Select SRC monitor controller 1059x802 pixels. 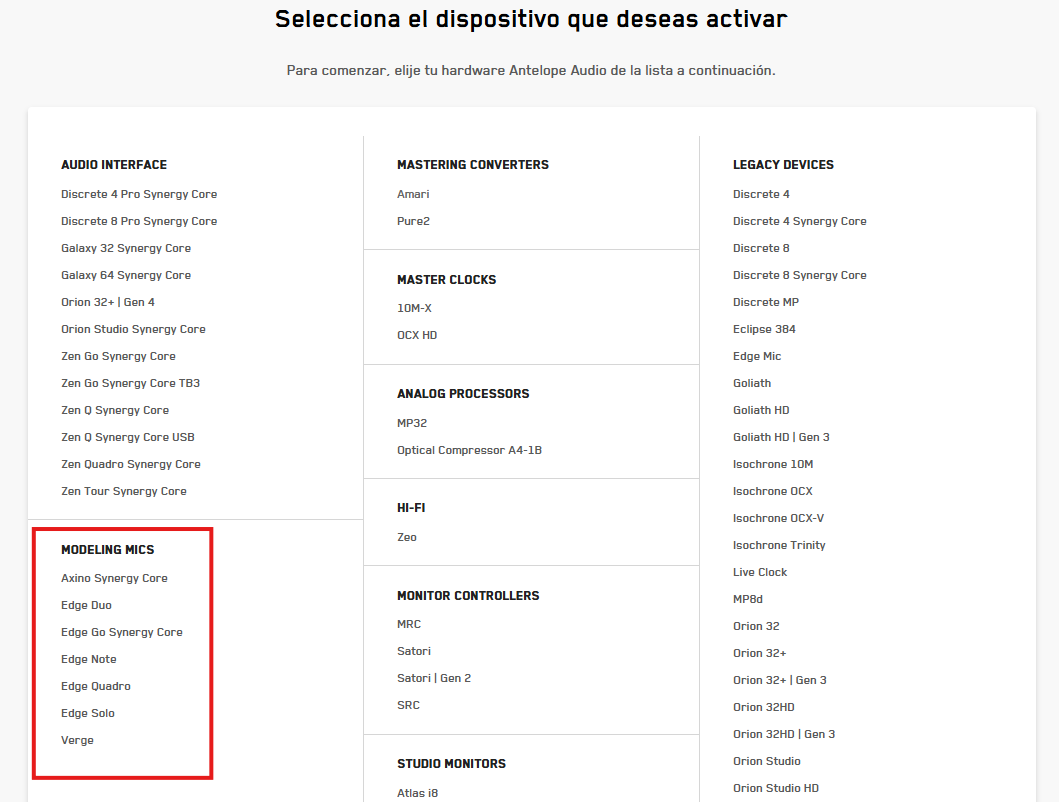[409, 705]
